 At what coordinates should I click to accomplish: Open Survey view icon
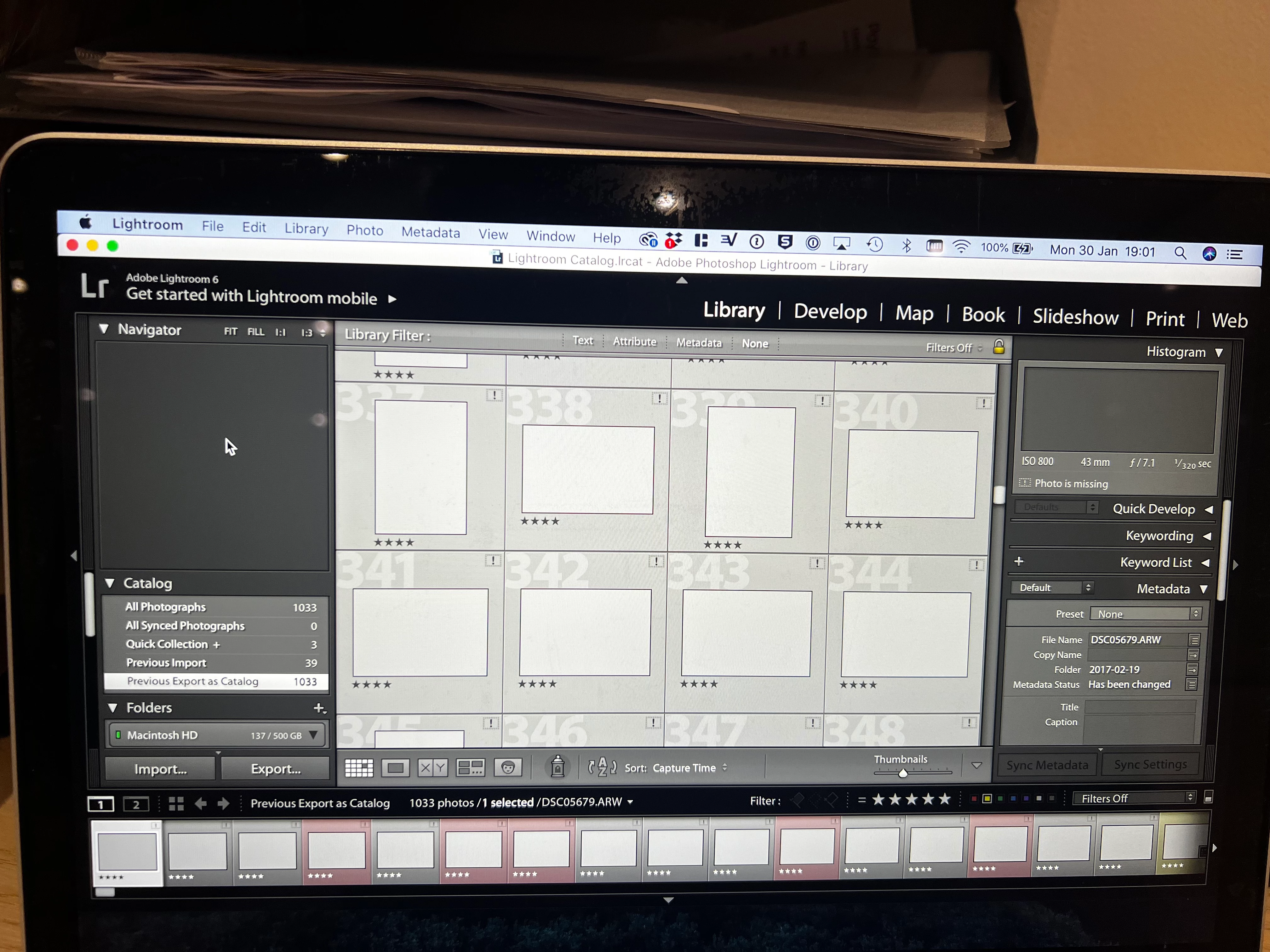coord(470,768)
